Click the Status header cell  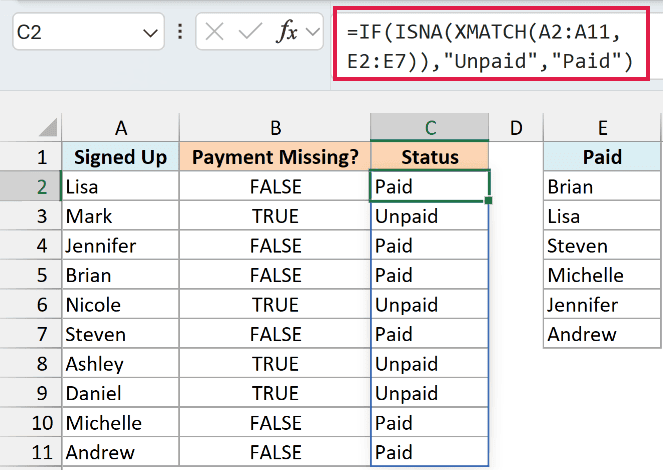pyautogui.click(x=430, y=157)
